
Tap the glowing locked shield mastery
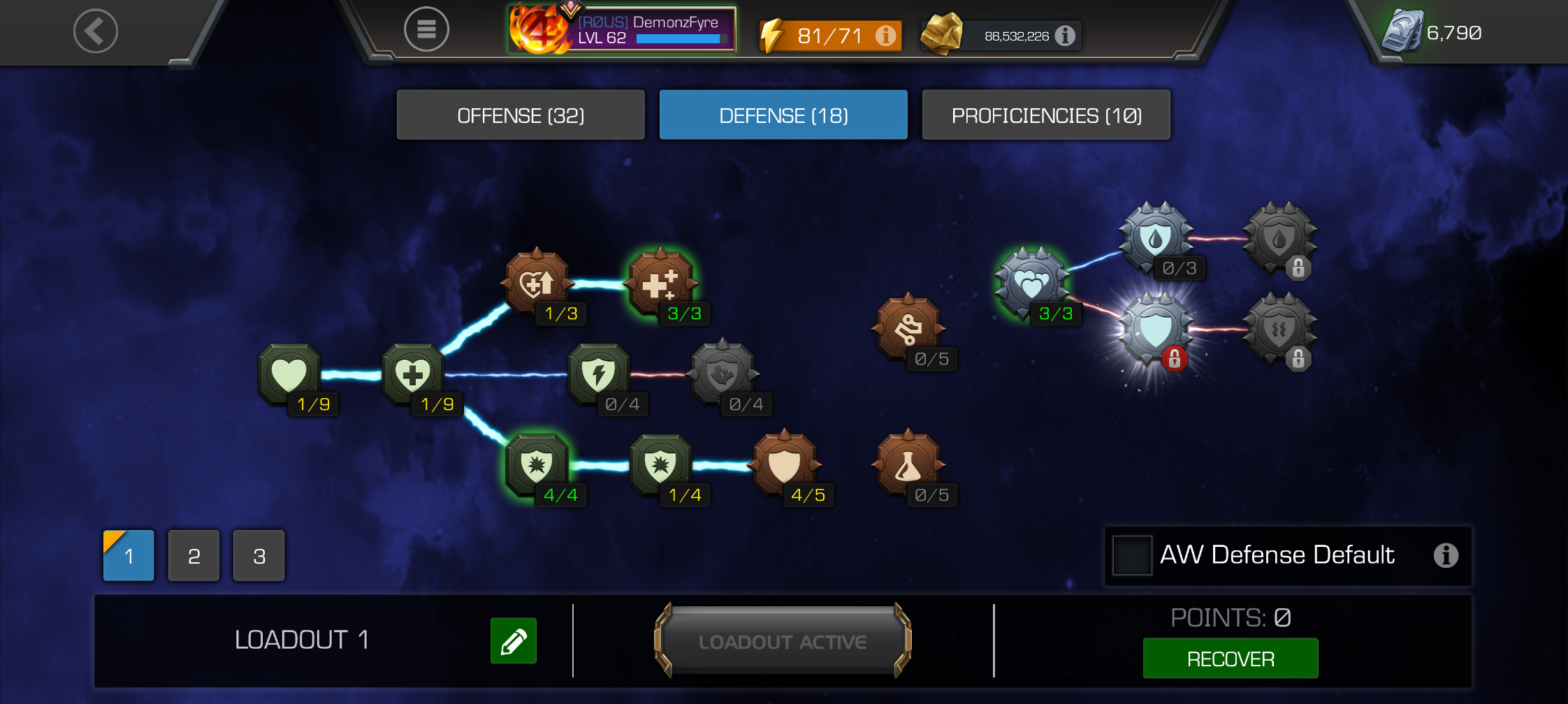(1156, 329)
